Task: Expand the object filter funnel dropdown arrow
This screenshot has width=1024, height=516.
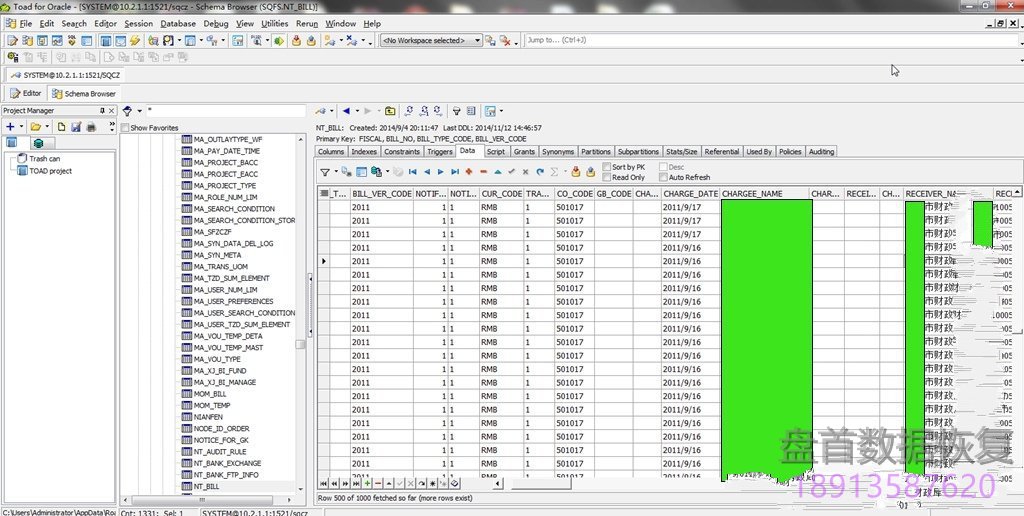Action: [x=139, y=111]
